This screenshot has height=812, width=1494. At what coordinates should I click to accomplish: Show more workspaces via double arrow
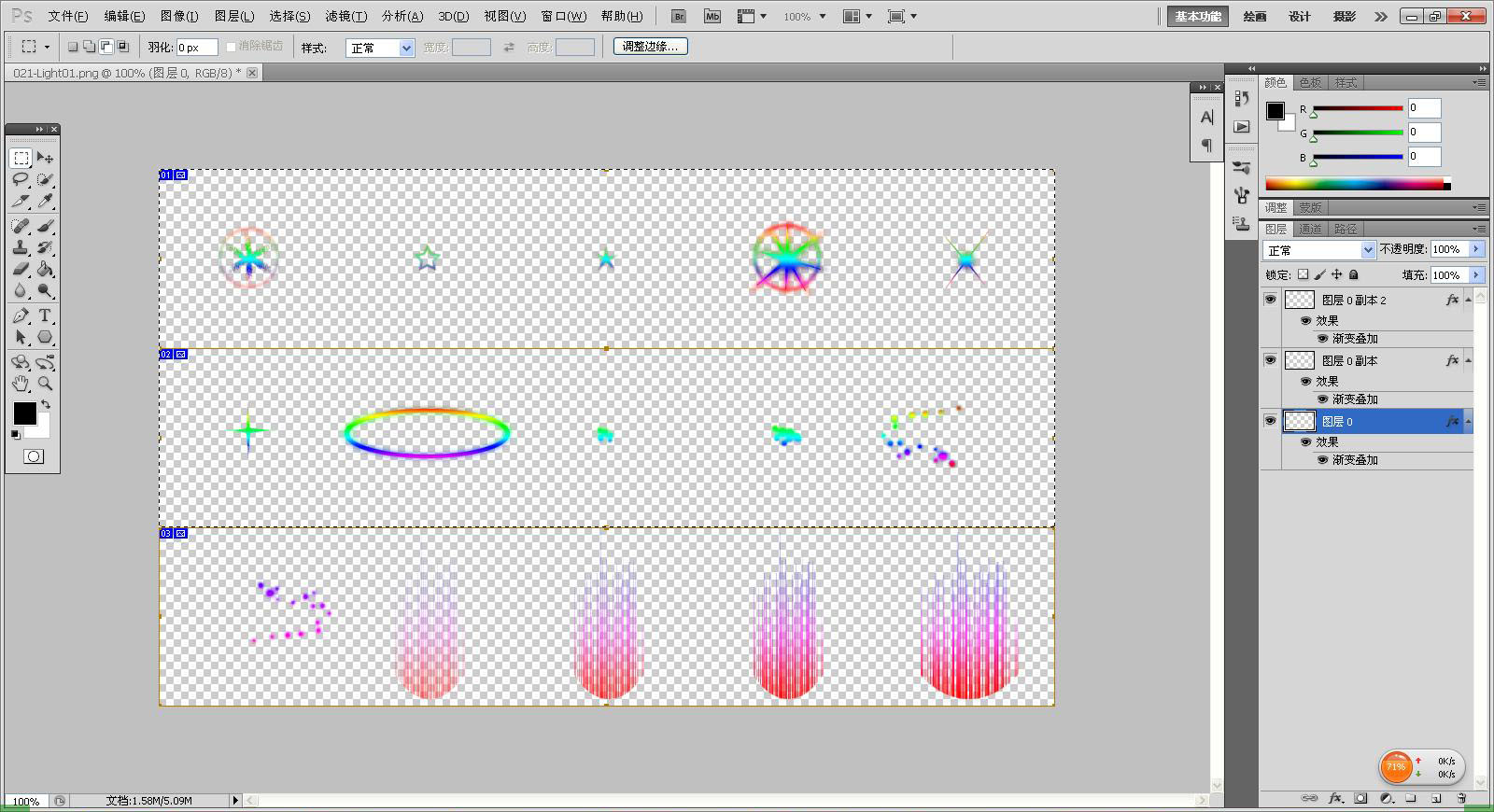[x=1381, y=16]
